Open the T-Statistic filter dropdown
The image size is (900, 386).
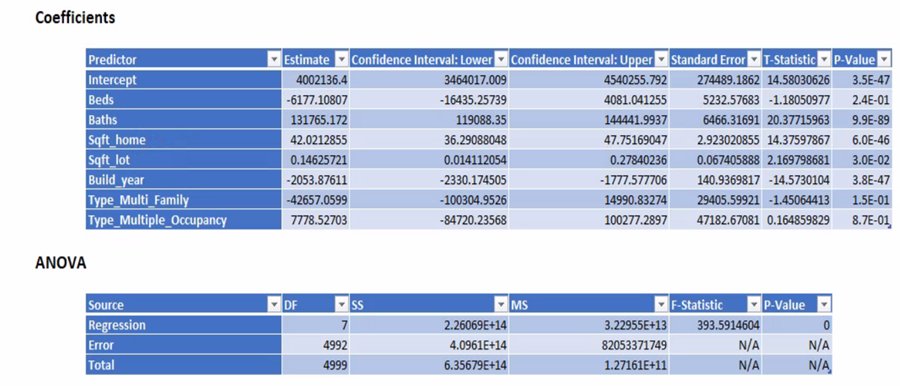tap(824, 60)
